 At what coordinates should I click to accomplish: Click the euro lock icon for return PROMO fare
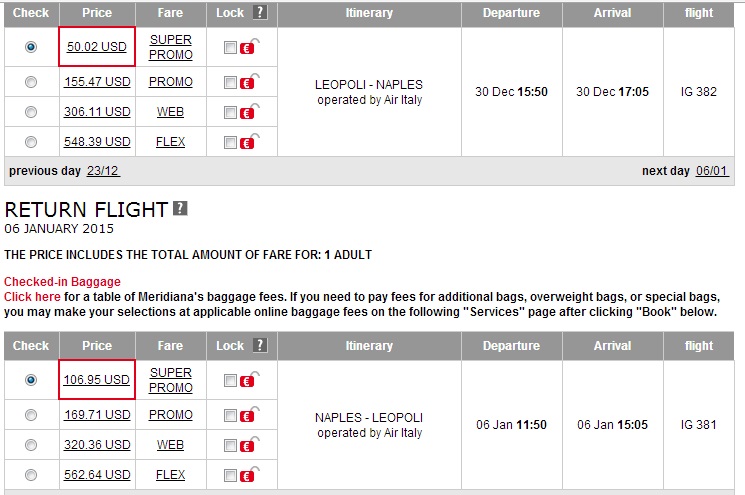click(x=247, y=415)
